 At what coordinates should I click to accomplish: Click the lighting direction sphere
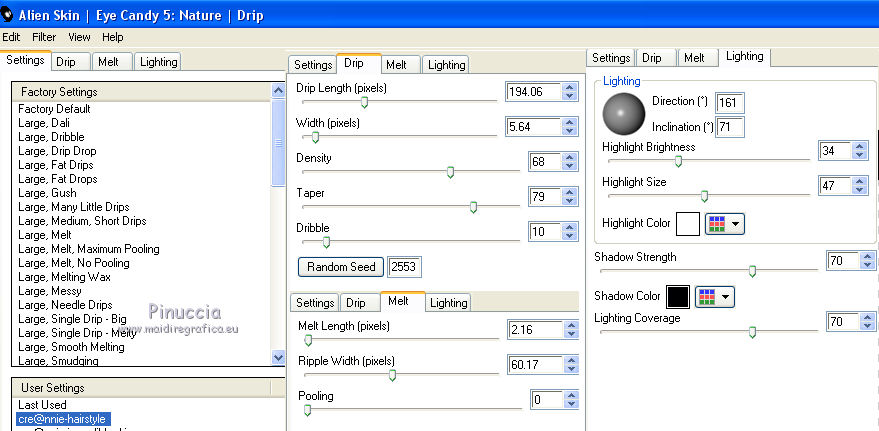(x=623, y=114)
